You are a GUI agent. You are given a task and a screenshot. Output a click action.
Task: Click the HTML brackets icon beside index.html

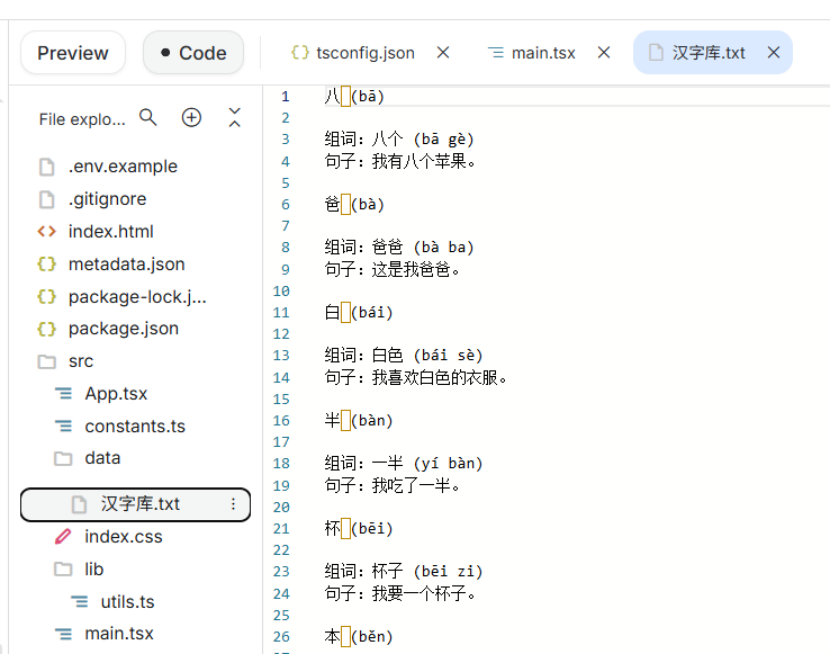47,232
